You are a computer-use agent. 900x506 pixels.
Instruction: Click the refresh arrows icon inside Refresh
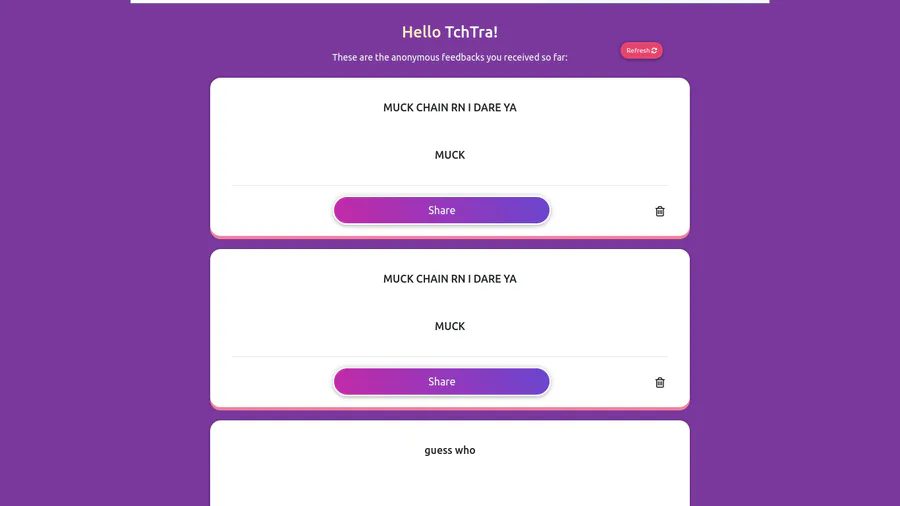pyautogui.click(x=654, y=50)
